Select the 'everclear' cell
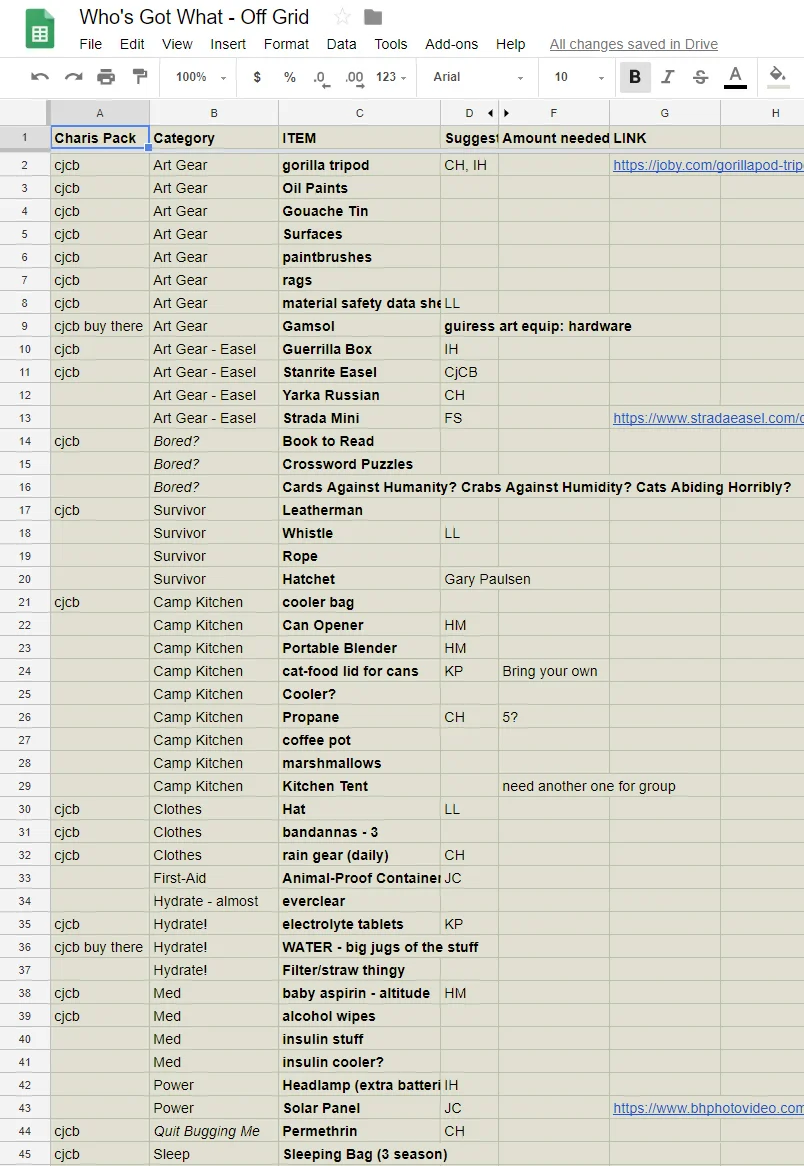Screen dimensions: 804x1166 coord(359,901)
